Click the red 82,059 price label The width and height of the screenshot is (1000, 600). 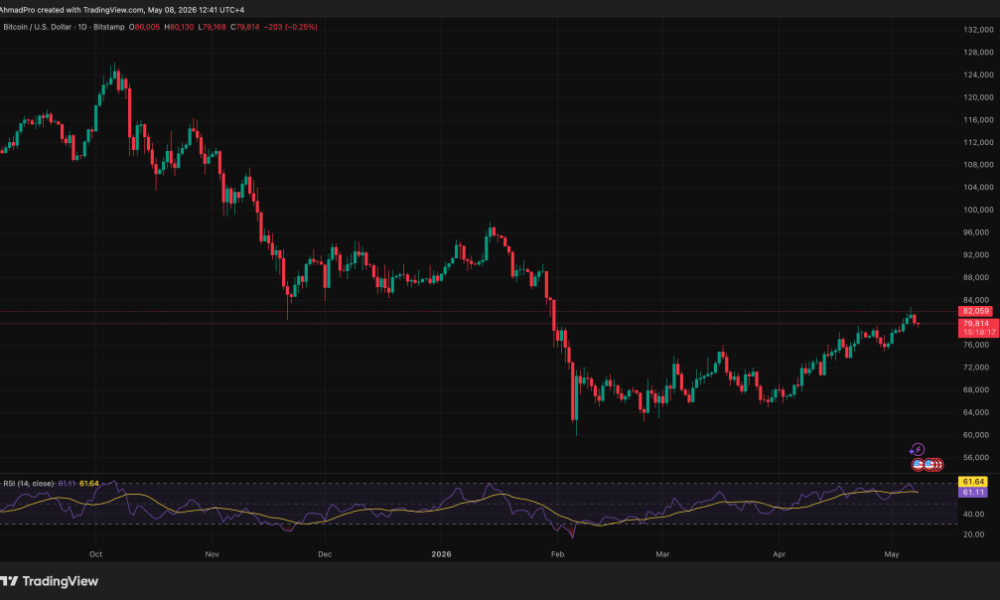[x=975, y=311]
